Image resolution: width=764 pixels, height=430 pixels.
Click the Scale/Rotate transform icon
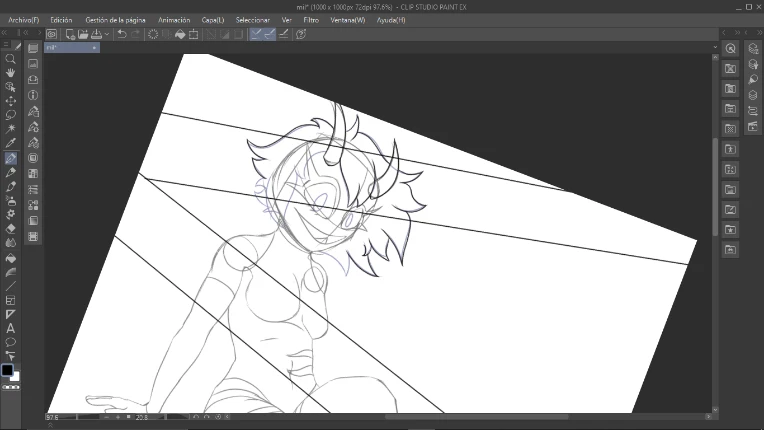pos(193,34)
